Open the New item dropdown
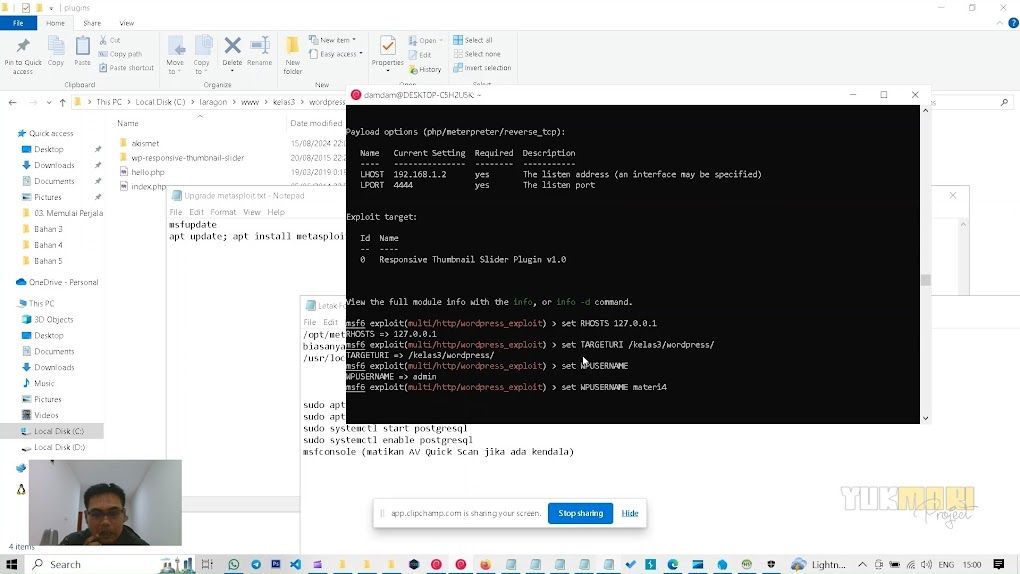 (x=332, y=40)
